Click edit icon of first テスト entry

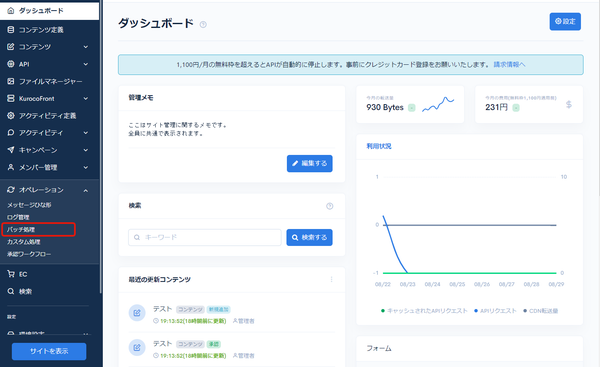coord(137,313)
